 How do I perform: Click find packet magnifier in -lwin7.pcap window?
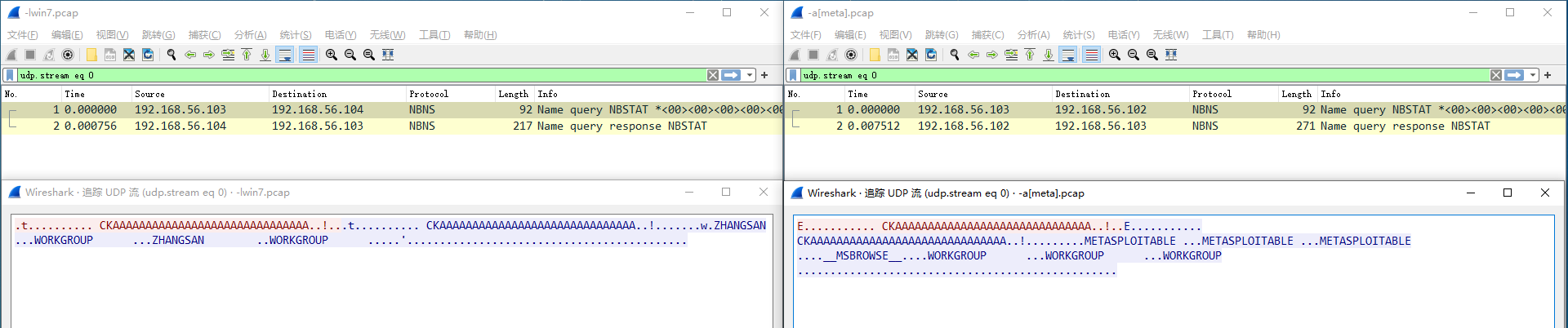(171, 55)
